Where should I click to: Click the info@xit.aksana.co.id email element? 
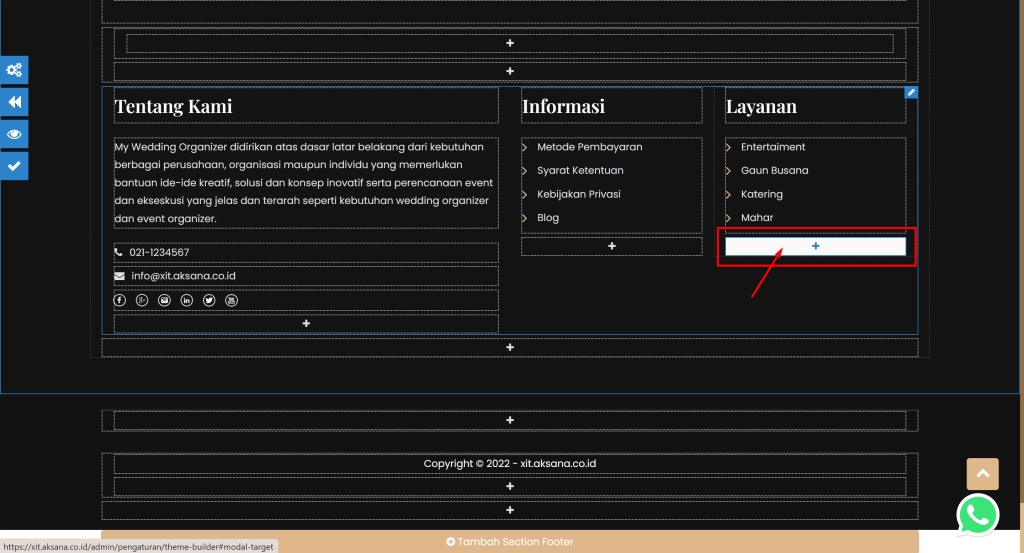click(x=183, y=276)
